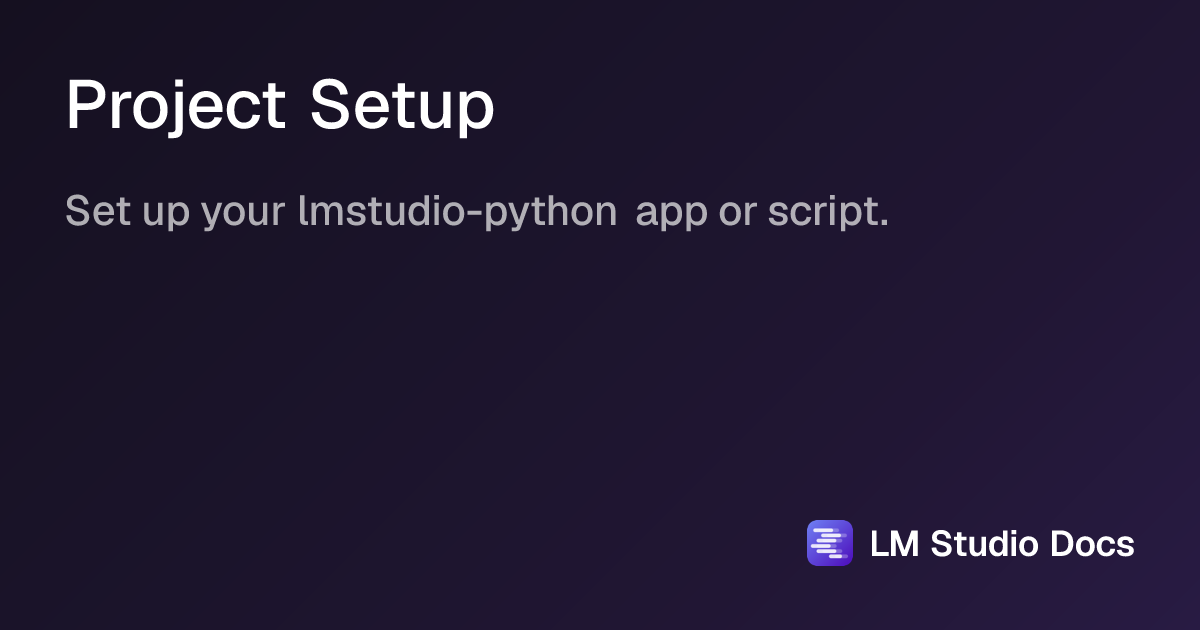Click the word Docs beside the logo
This screenshot has height=630, width=1200.
tap(1092, 544)
